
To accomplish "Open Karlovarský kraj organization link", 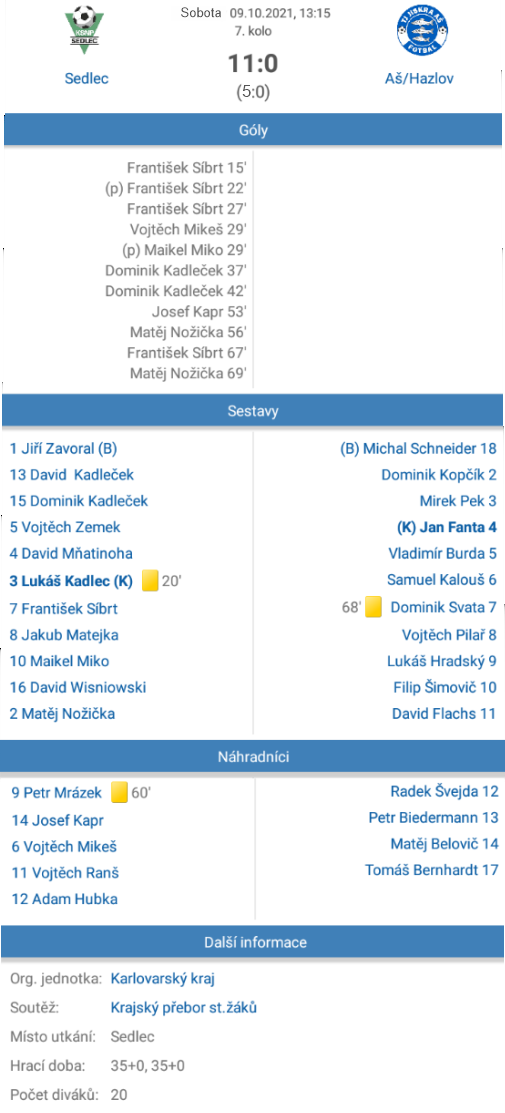I will click(x=163, y=979).
